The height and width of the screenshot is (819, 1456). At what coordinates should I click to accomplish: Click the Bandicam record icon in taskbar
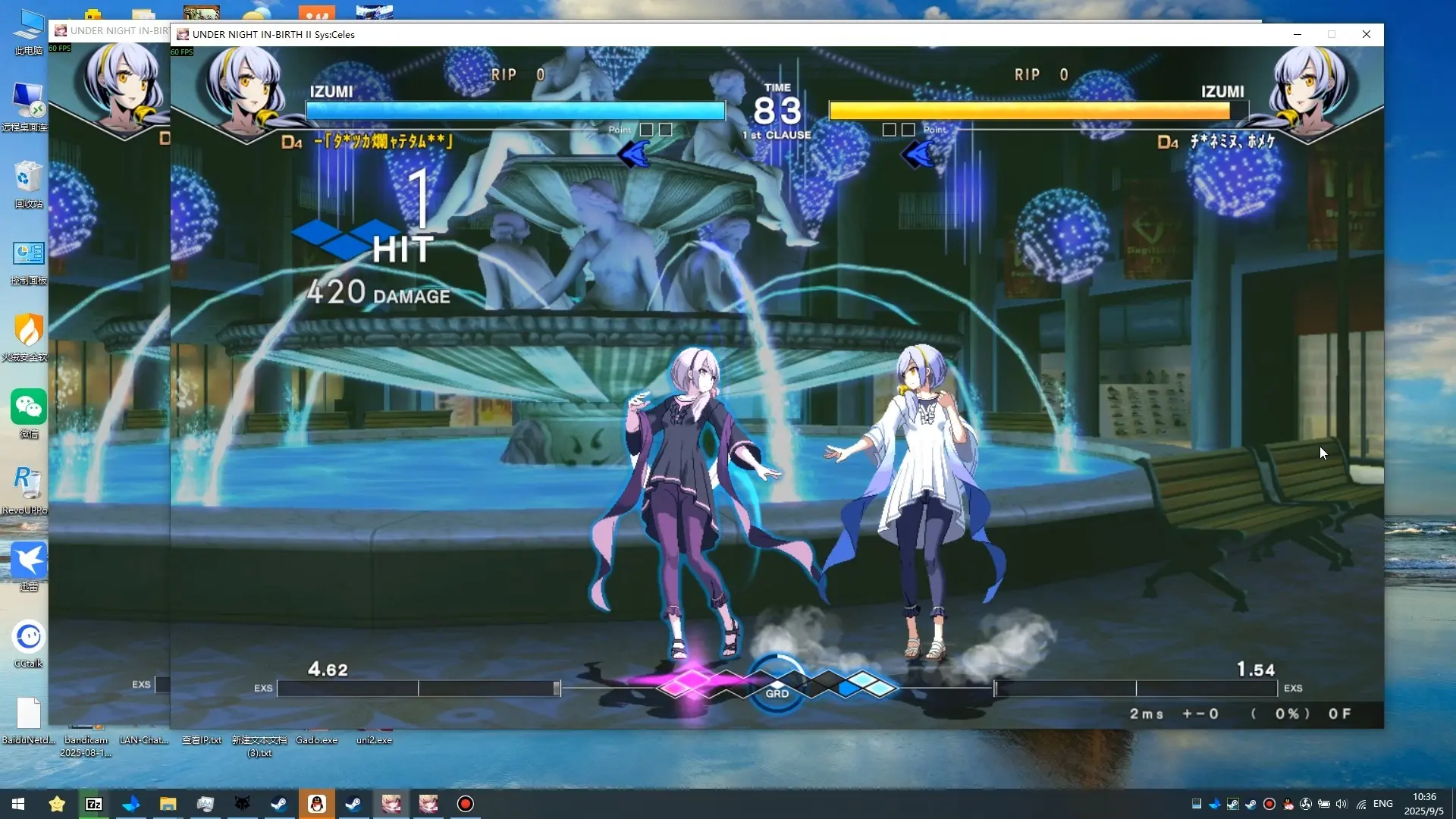[466, 804]
